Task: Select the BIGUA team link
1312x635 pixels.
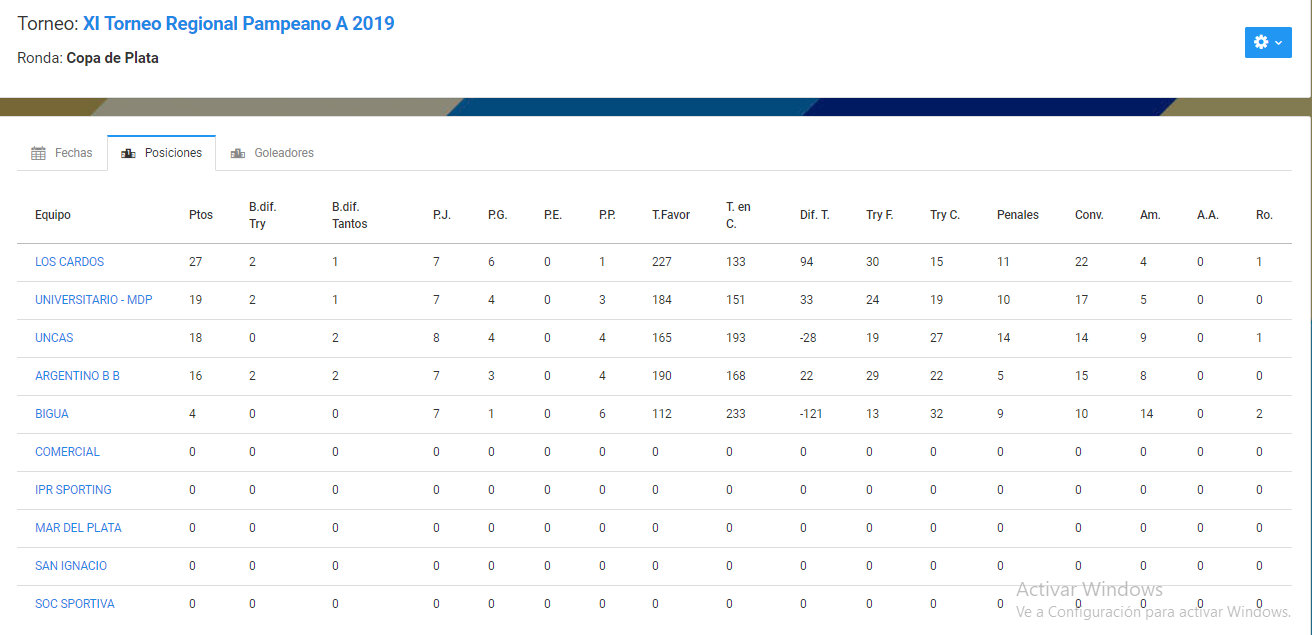Action: coord(52,414)
